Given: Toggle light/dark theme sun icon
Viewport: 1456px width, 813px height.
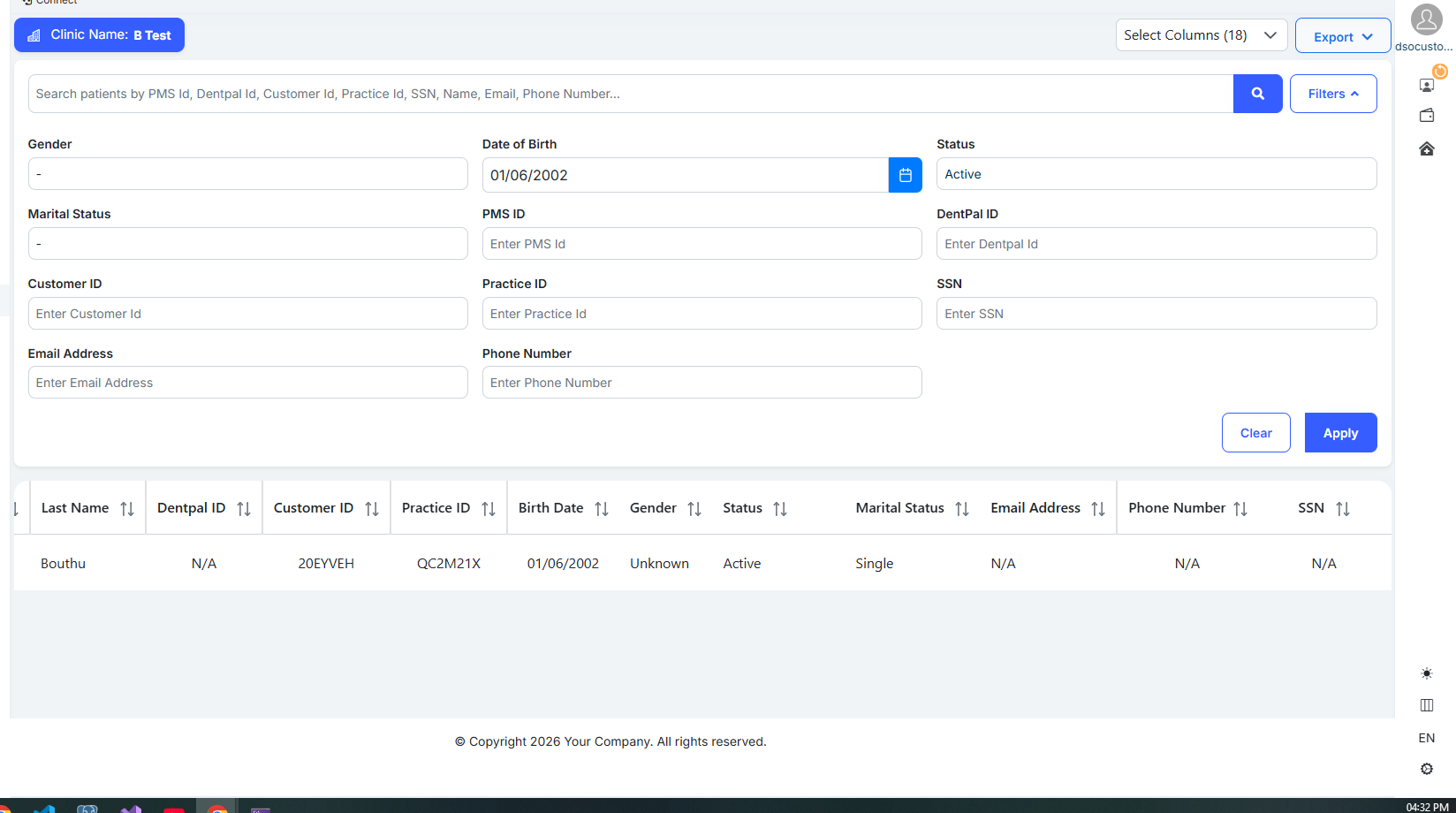Looking at the screenshot, I should pyautogui.click(x=1426, y=673).
